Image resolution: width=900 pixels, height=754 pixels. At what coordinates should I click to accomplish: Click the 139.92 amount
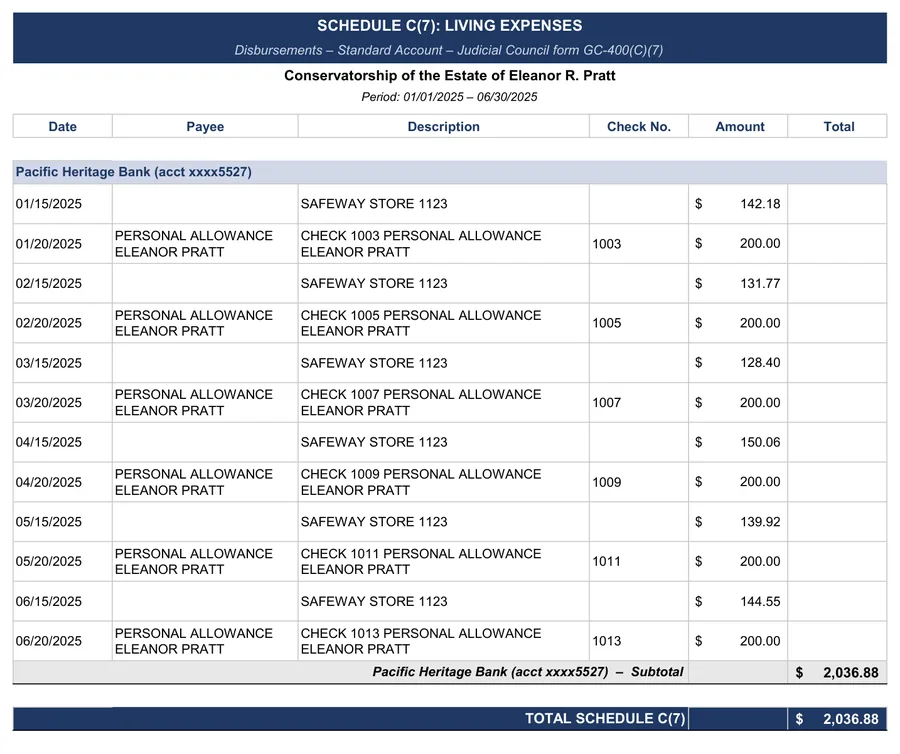pyautogui.click(x=760, y=522)
